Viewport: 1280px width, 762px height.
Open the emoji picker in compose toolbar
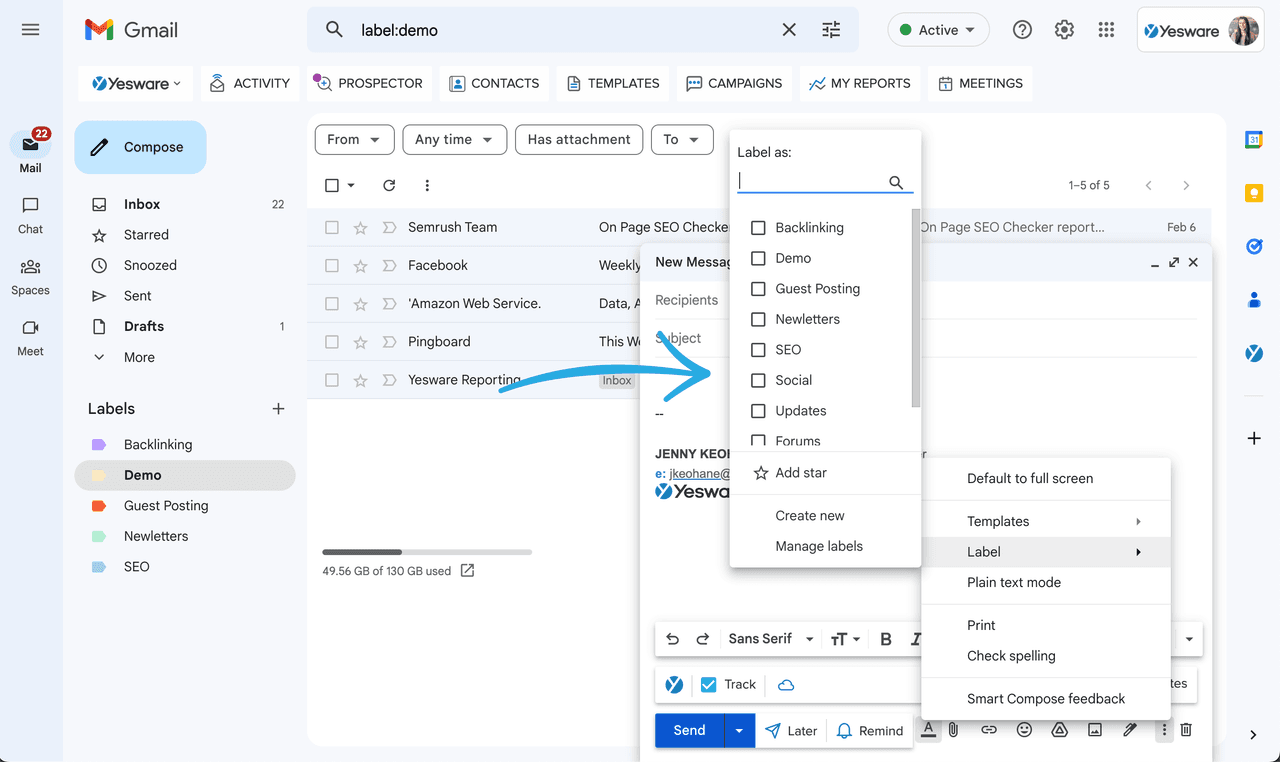[x=1024, y=730]
